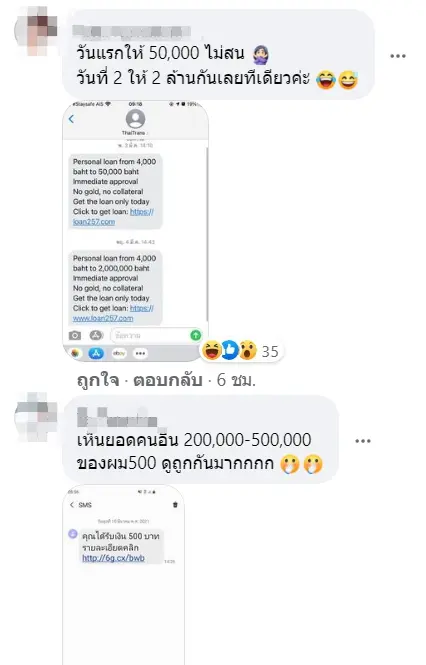The image size is (426, 665).
Task: Click the laughing reaction emoji
Action: click(x=211, y=350)
